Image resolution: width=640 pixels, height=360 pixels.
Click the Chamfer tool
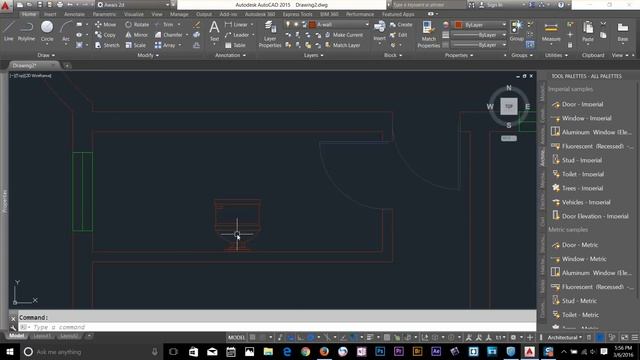(x=169, y=35)
